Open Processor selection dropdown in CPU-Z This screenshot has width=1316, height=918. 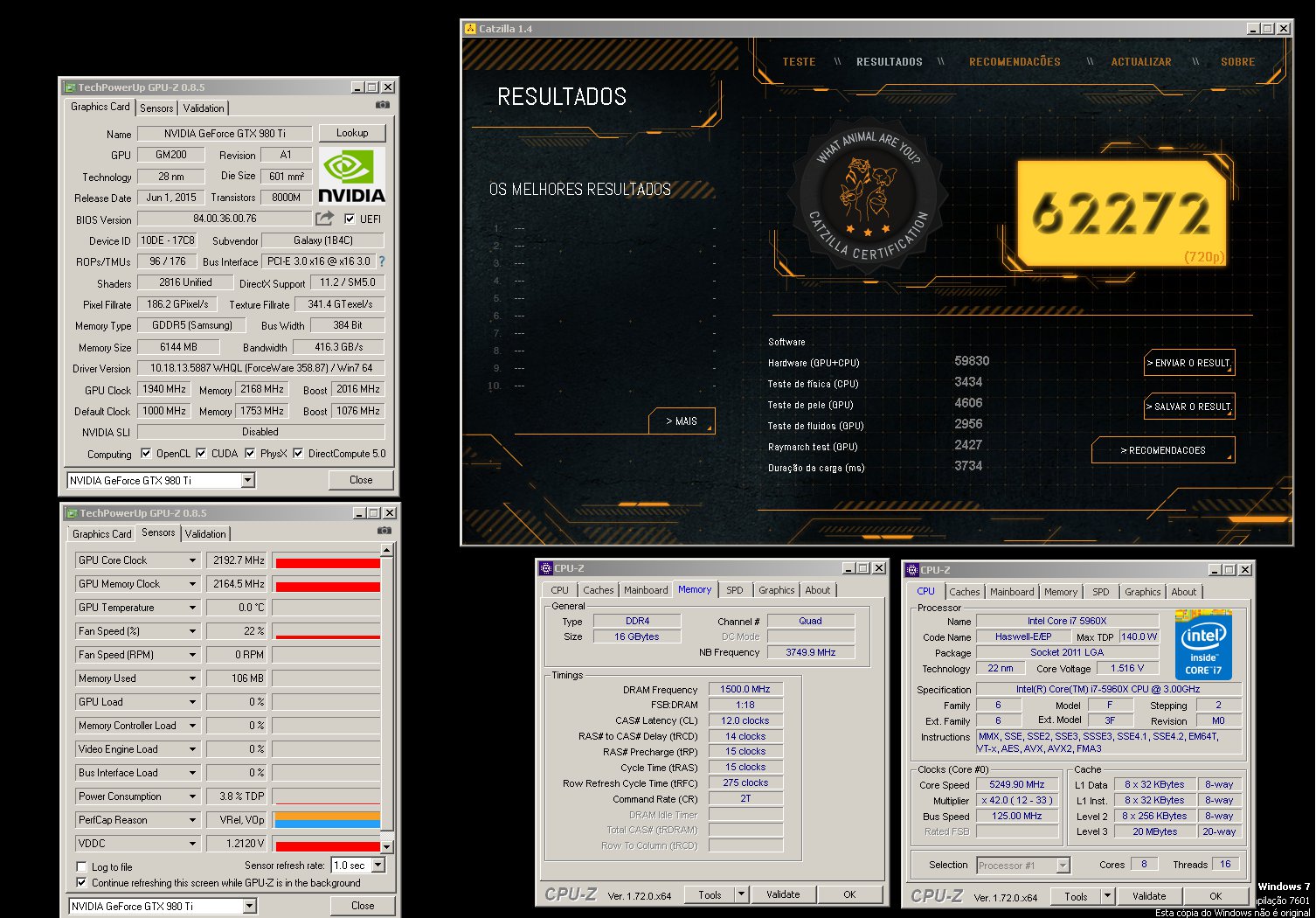(1063, 865)
